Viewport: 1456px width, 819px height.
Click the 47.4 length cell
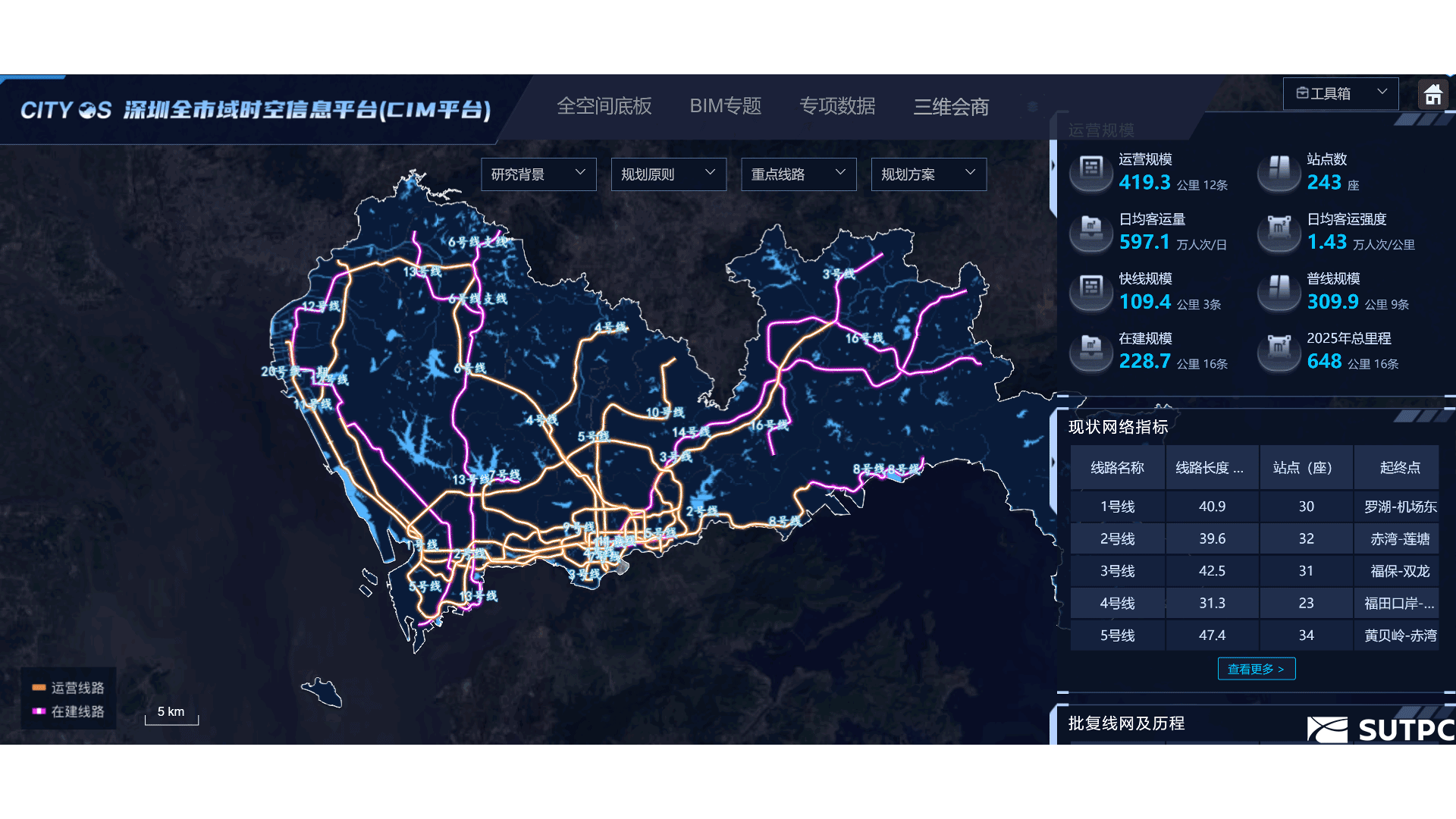click(1212, 635)
